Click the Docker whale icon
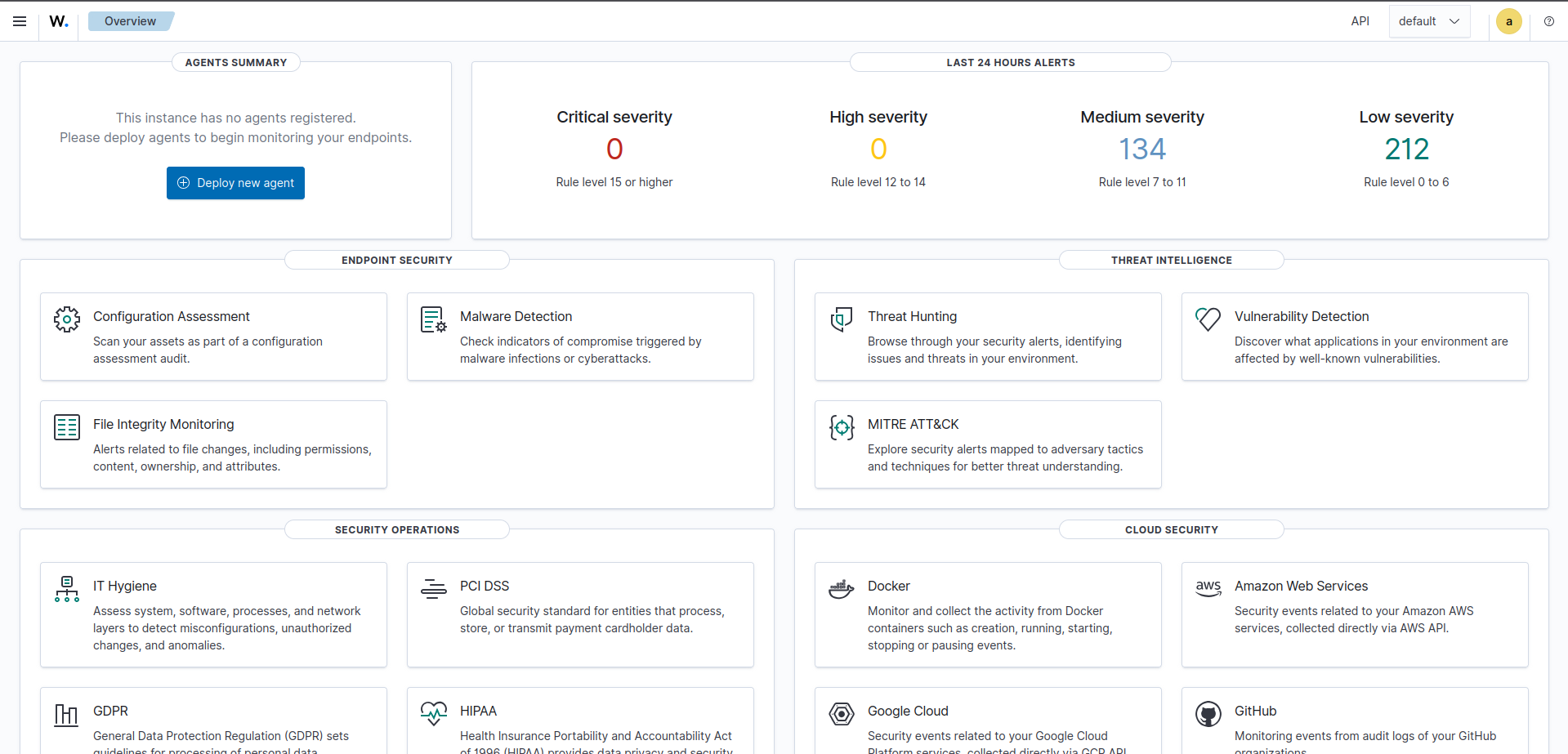This screenshot has width=1568, height=754. tap(842, 588)
